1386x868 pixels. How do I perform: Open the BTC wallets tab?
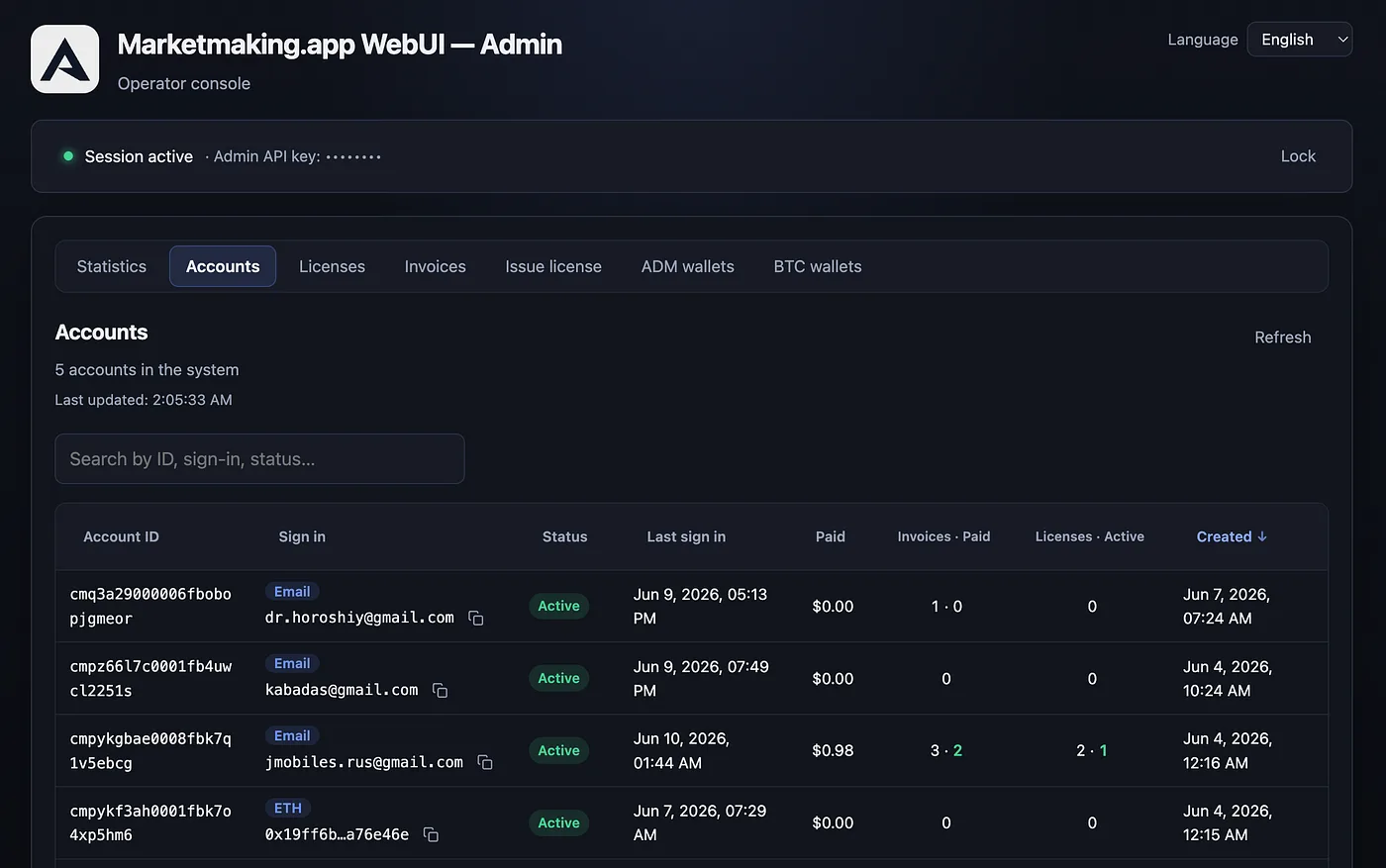tap(818, 266)
